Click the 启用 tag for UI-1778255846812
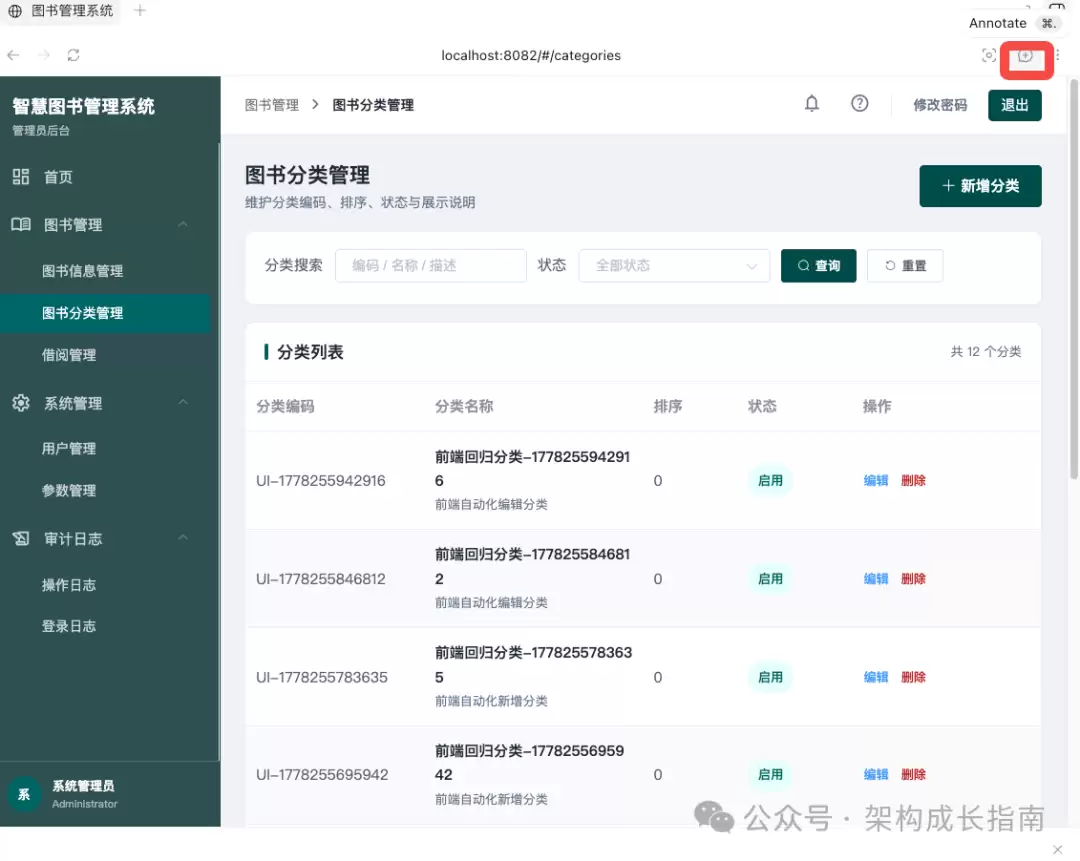 (x=770, y=579)
